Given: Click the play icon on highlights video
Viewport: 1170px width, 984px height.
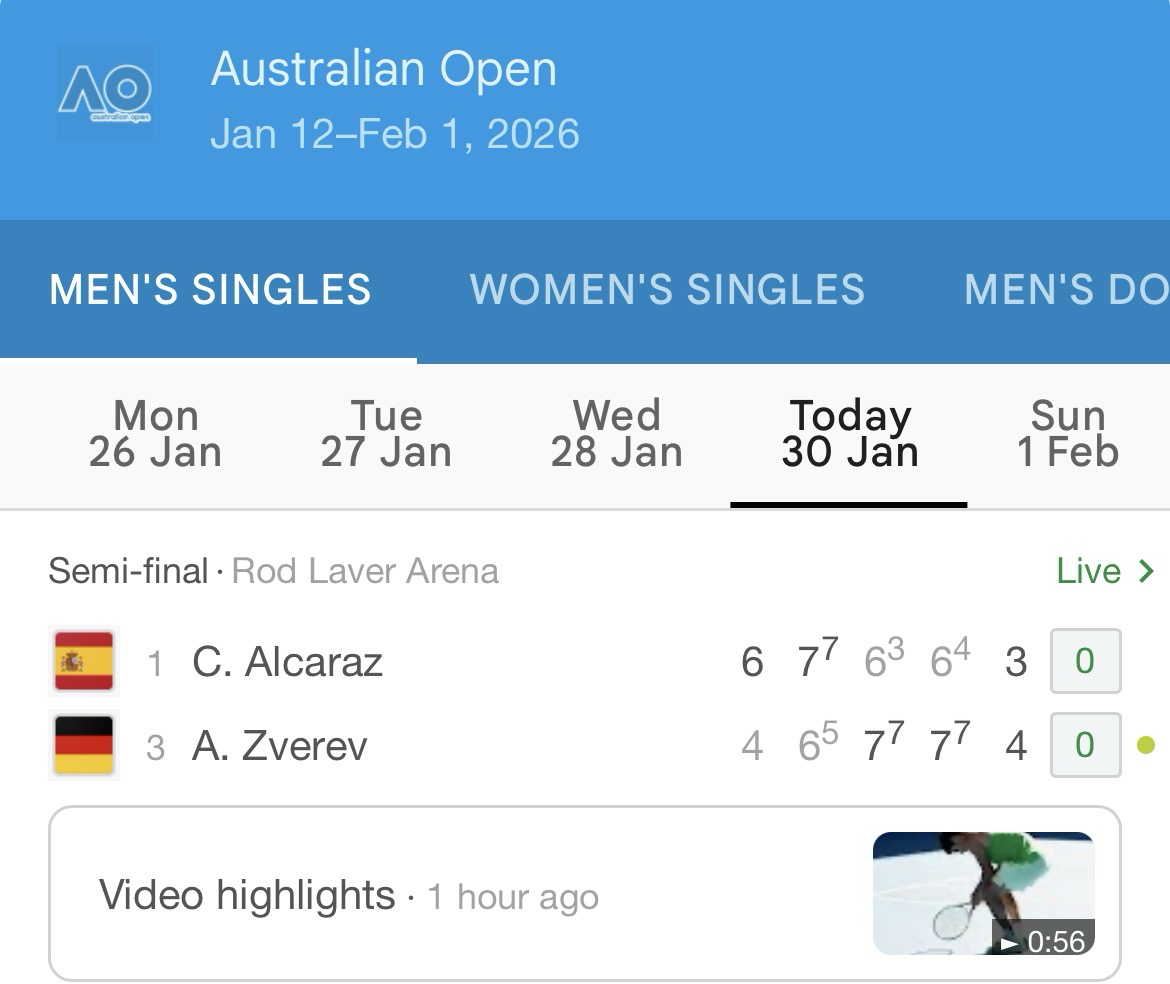Looking at the screenshot, I should click(1010, 942).
